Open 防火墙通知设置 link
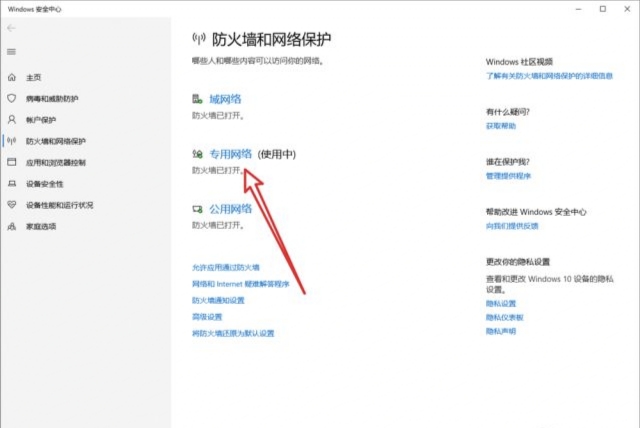This screenshot has height=428, width=640. click(218, 300)
